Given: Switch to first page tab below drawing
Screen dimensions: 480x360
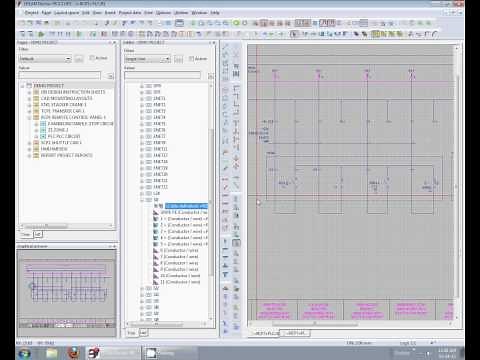Looking at the screenshot, I should (x=265, y=333).
